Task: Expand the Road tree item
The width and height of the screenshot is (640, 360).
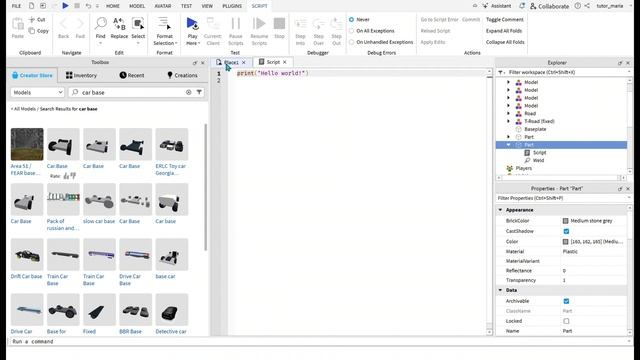Action: coord(509,113)
